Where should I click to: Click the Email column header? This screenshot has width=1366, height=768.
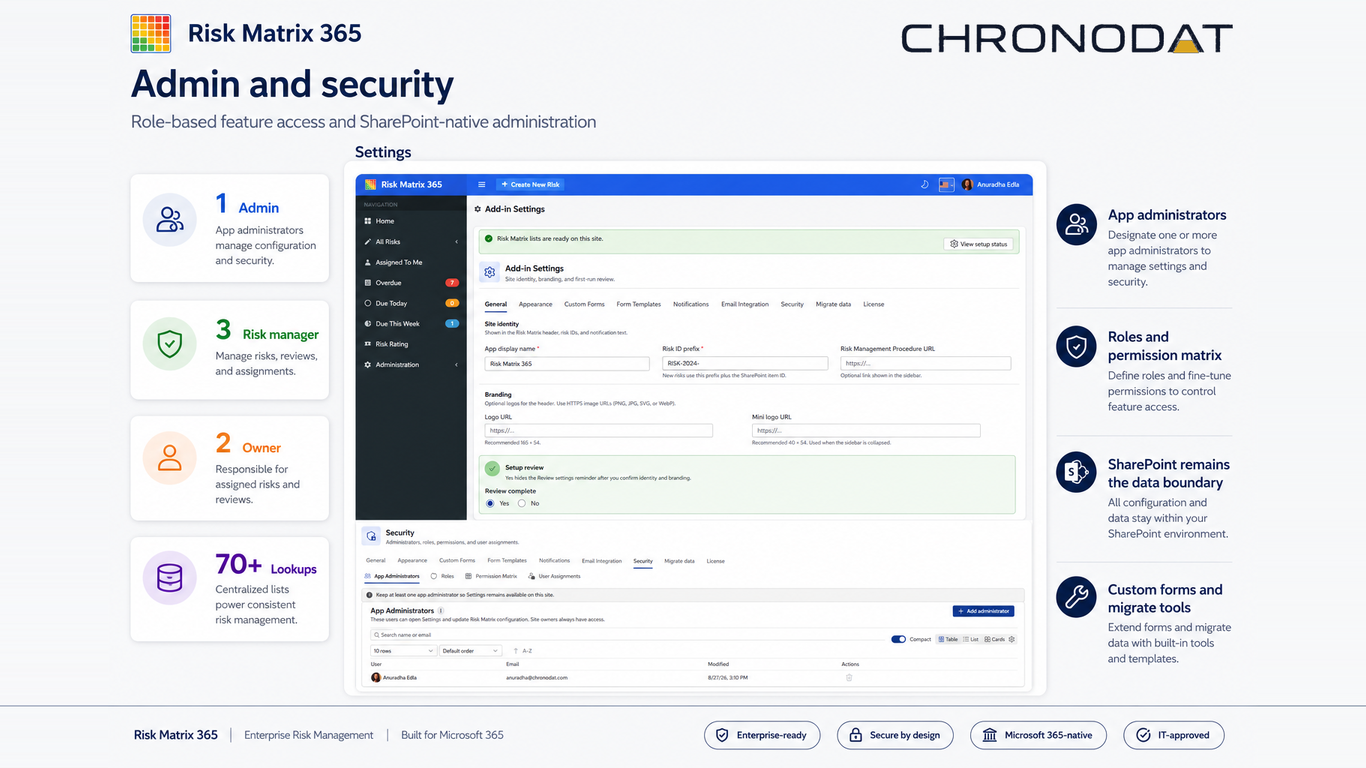pos(512,664)
